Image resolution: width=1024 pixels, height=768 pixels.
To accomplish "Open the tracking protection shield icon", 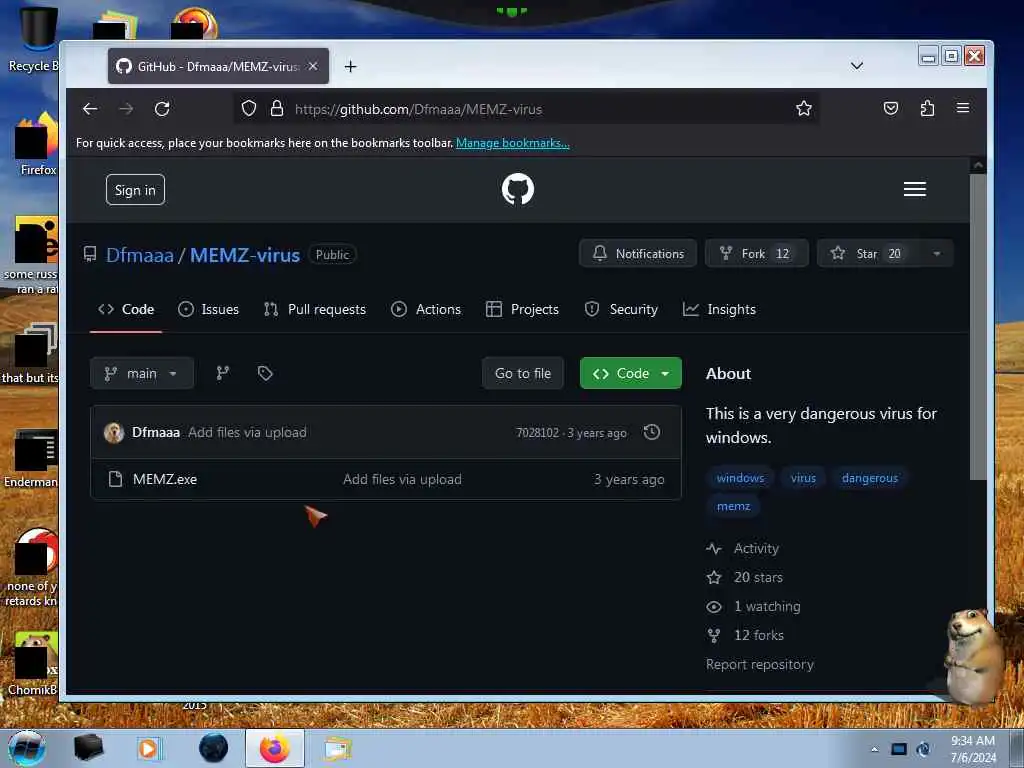I will [x=249, y=108].
